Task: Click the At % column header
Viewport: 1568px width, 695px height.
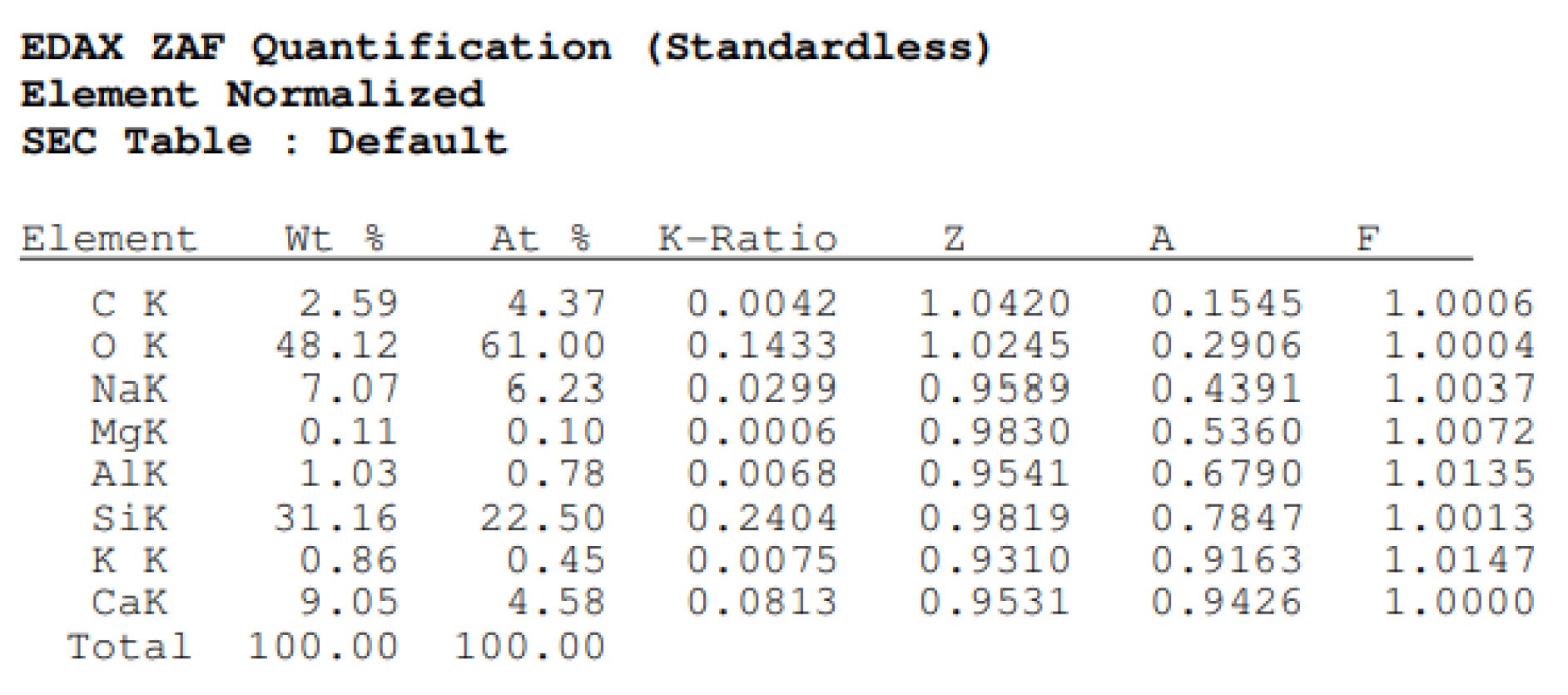Action: [540, 240]
